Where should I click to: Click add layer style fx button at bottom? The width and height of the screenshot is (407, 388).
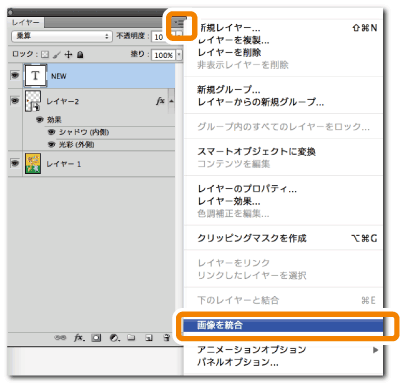tap(79, 338)
